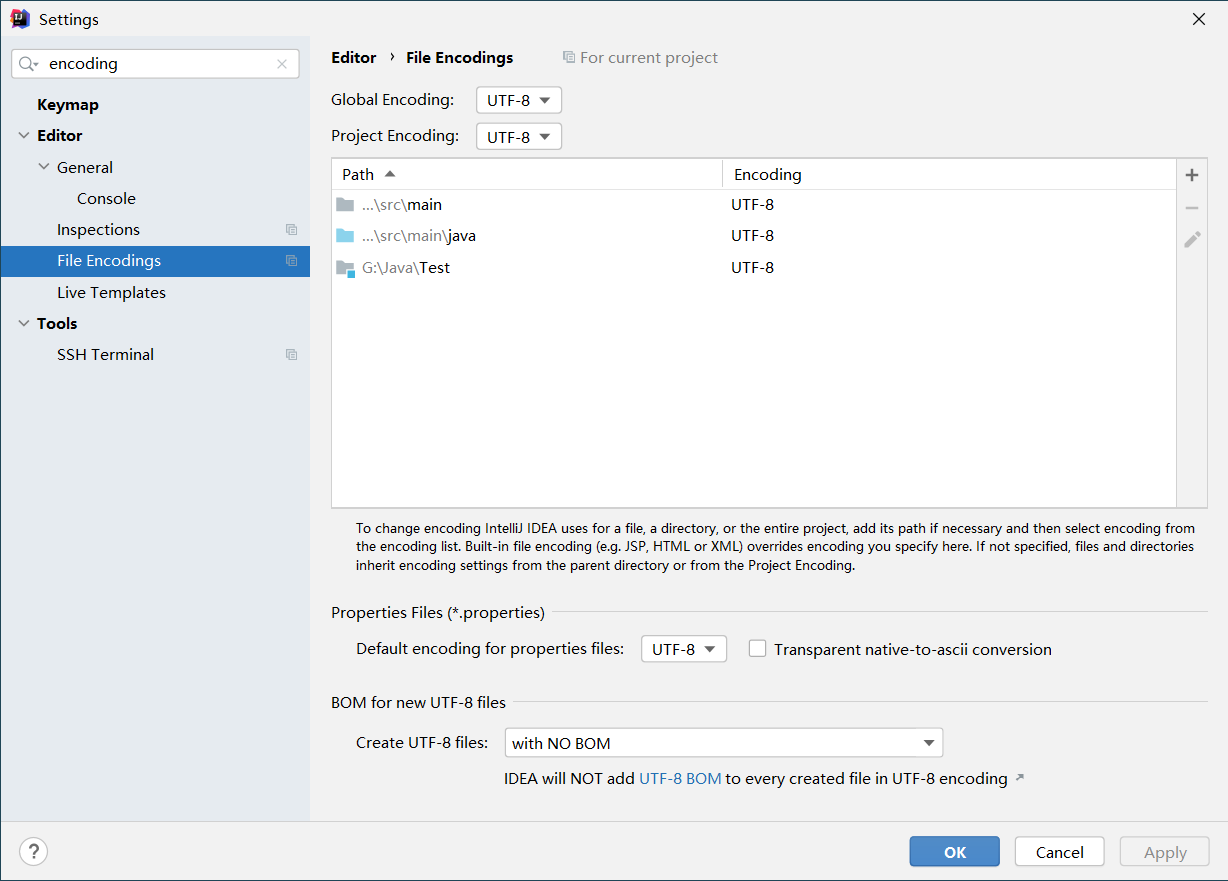Collapse the Tools tree section
Screen dimensions: 1228x881
click(24, 324)
